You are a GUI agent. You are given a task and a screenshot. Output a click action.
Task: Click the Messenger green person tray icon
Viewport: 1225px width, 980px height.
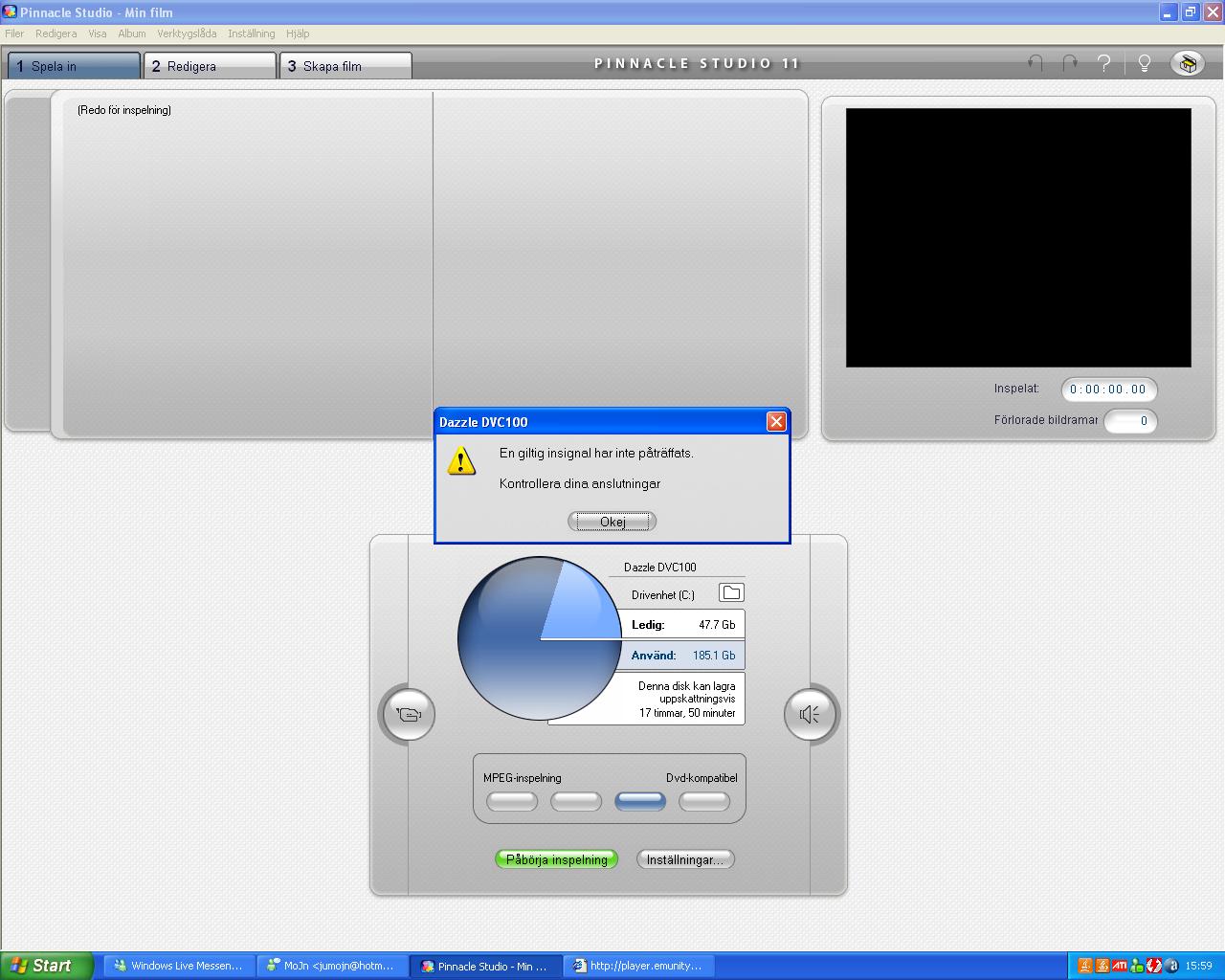coord(1137,966)
